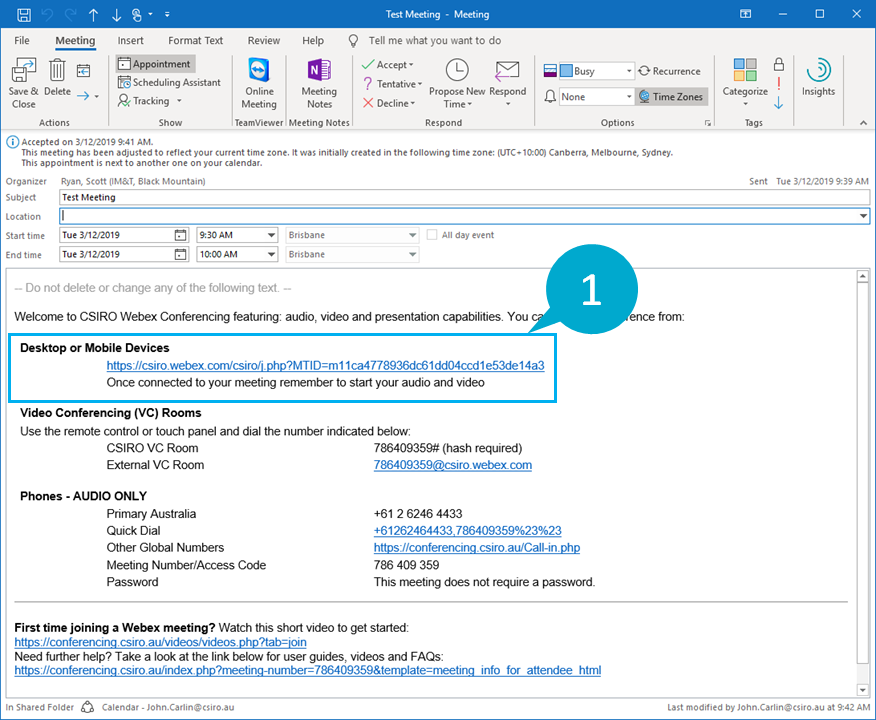Open the Call-in.php global numbers link
This screenshot has width=876, height=720.
[477, 547]
